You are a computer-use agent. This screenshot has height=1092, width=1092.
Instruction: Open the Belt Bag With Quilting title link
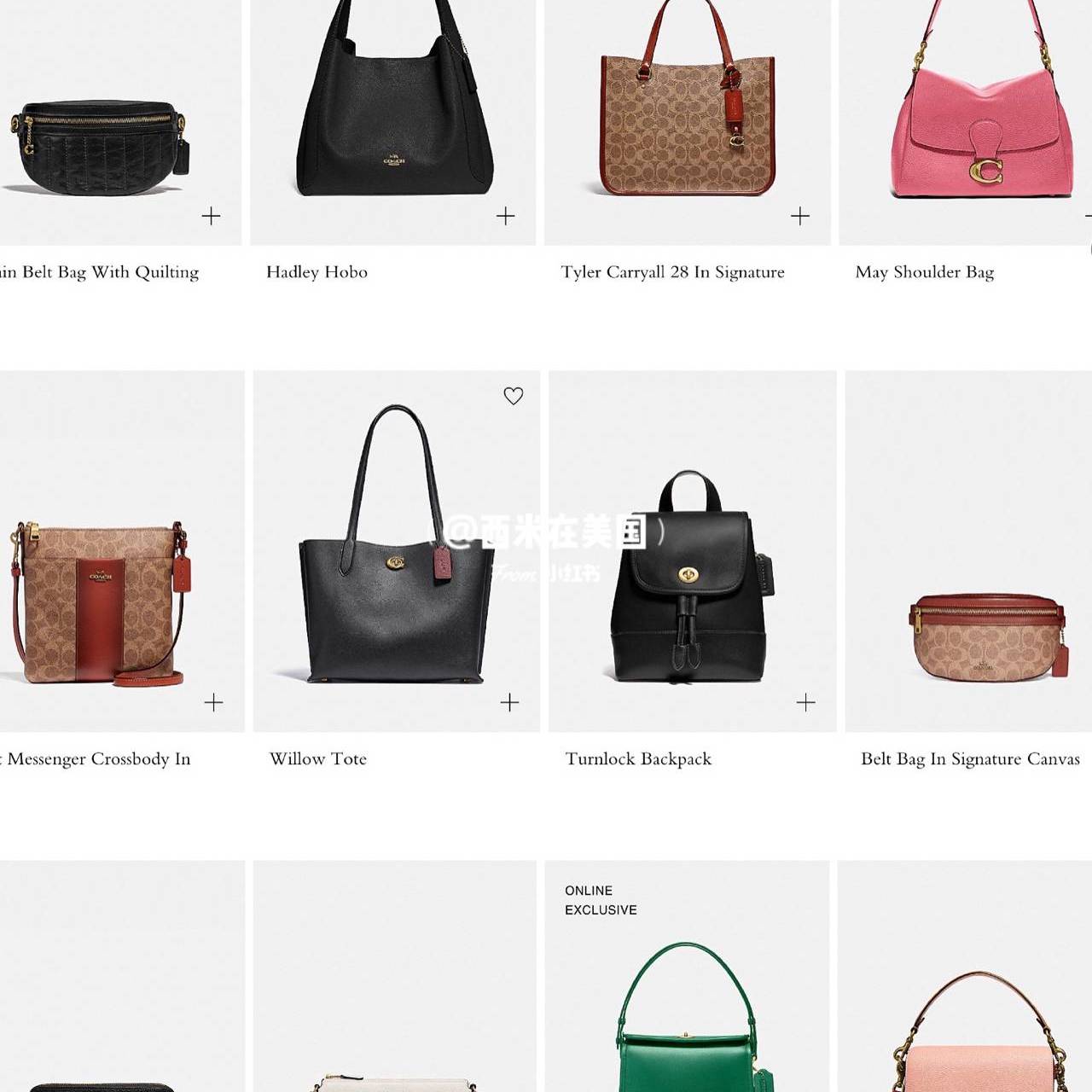click(x=99, y=272)
